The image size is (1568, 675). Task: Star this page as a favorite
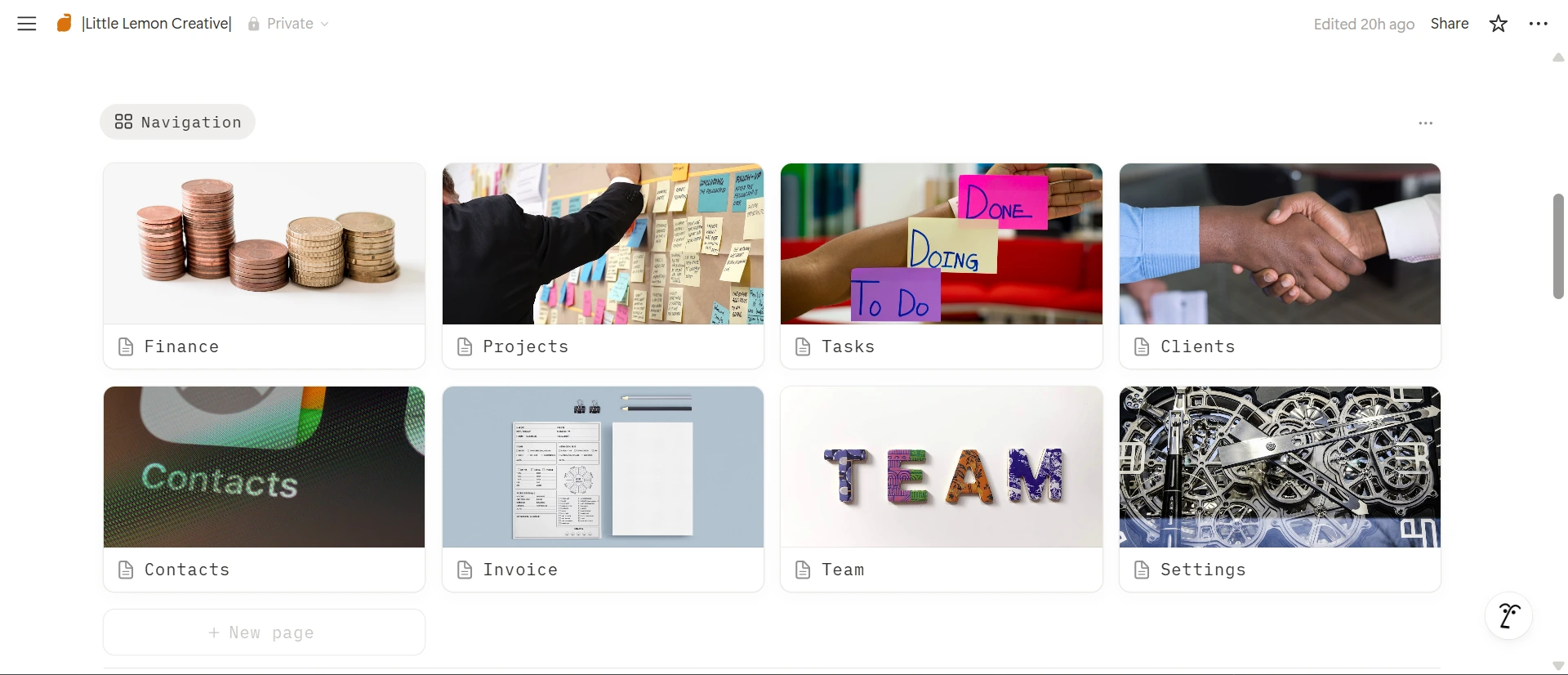click(x=1498, y=24)
